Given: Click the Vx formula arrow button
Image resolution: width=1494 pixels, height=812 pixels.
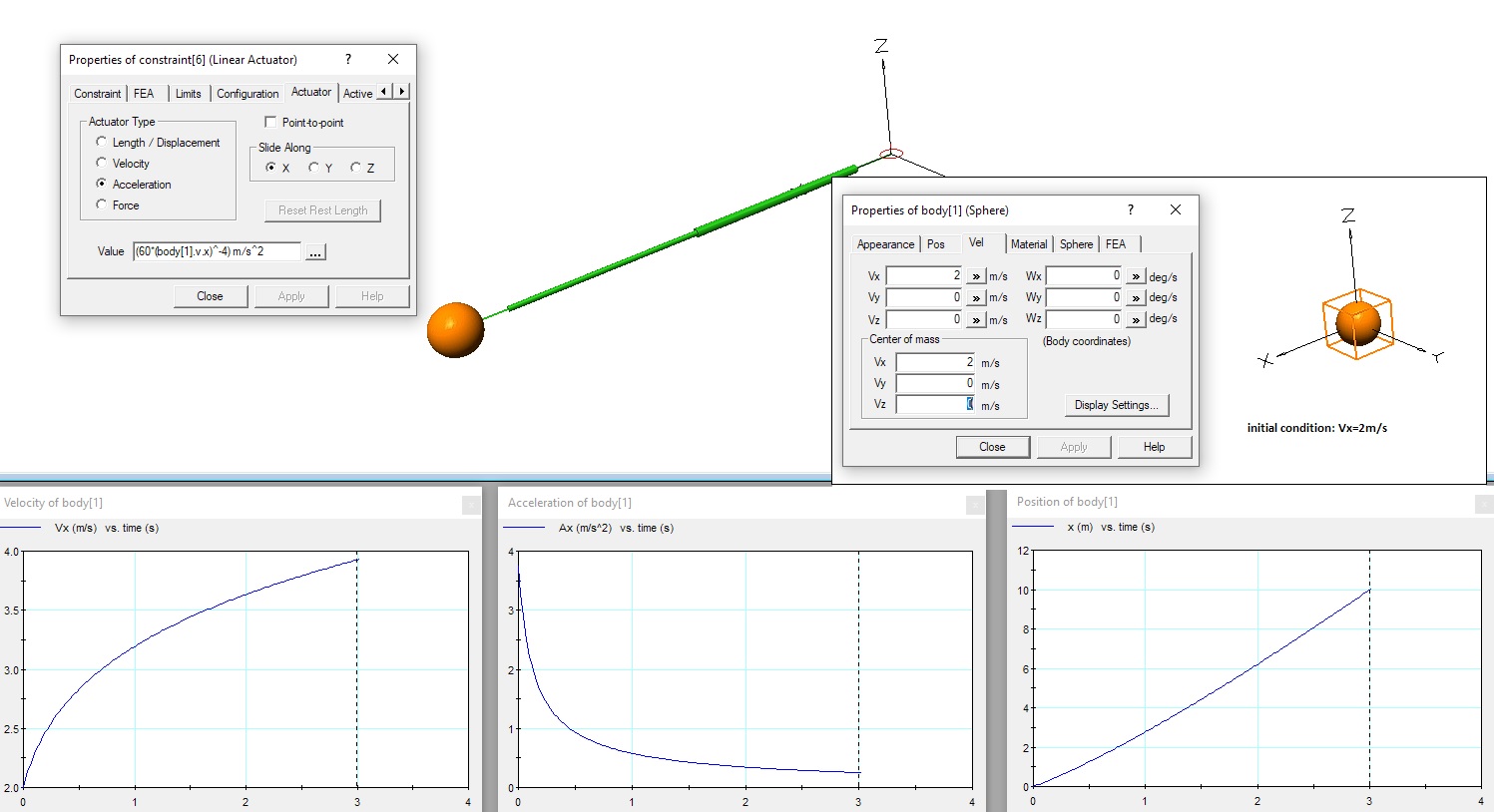Looking at the screenshot, I should (x=976, y=276).
